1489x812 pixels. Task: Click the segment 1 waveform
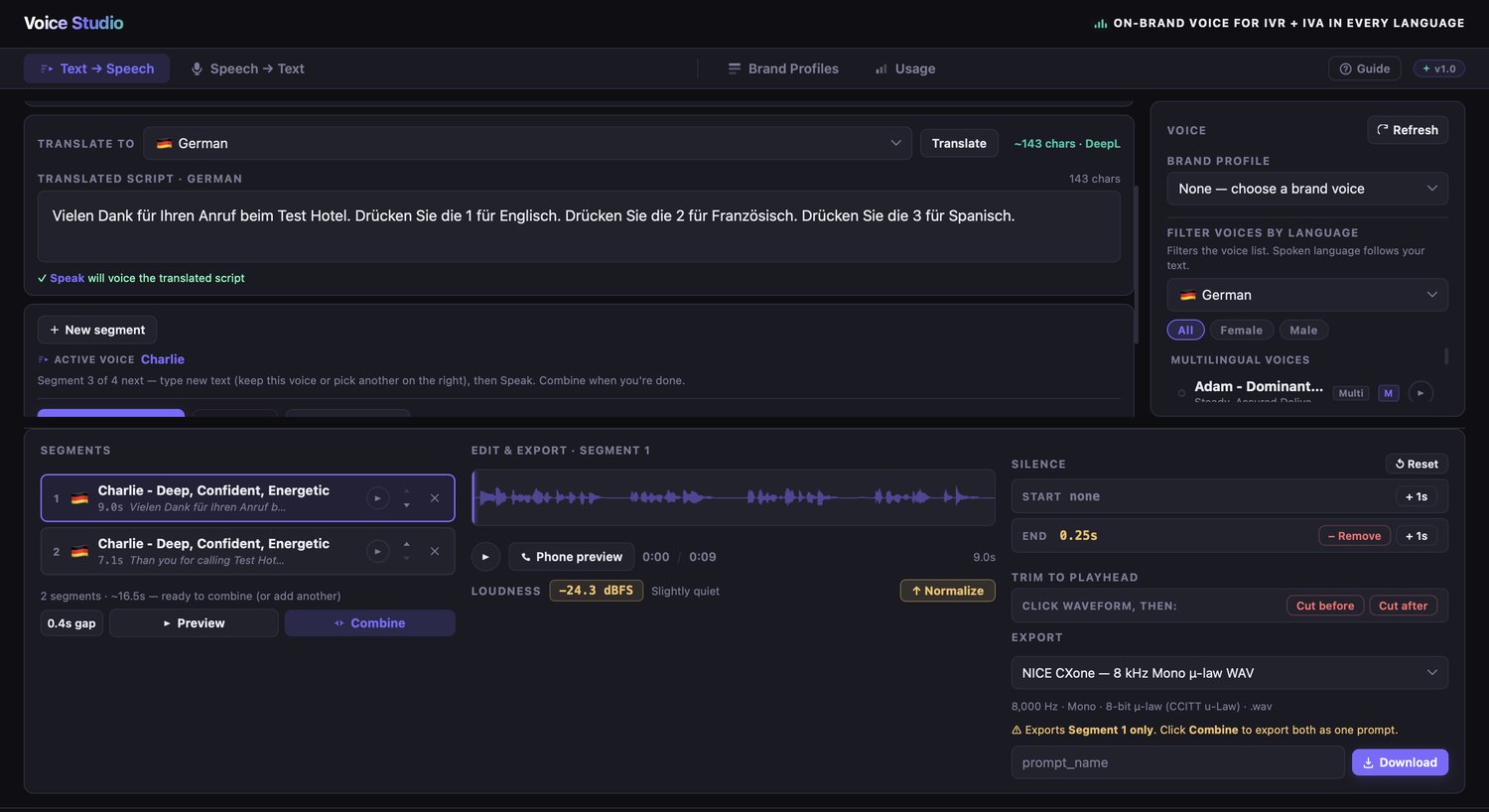[734, 497]
